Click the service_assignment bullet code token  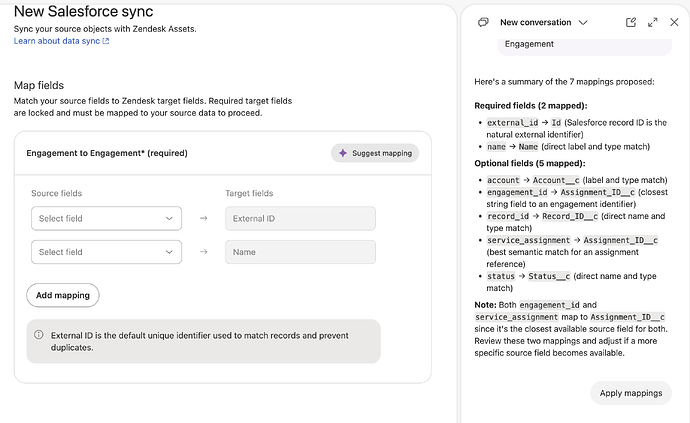[x=529, y=240]
